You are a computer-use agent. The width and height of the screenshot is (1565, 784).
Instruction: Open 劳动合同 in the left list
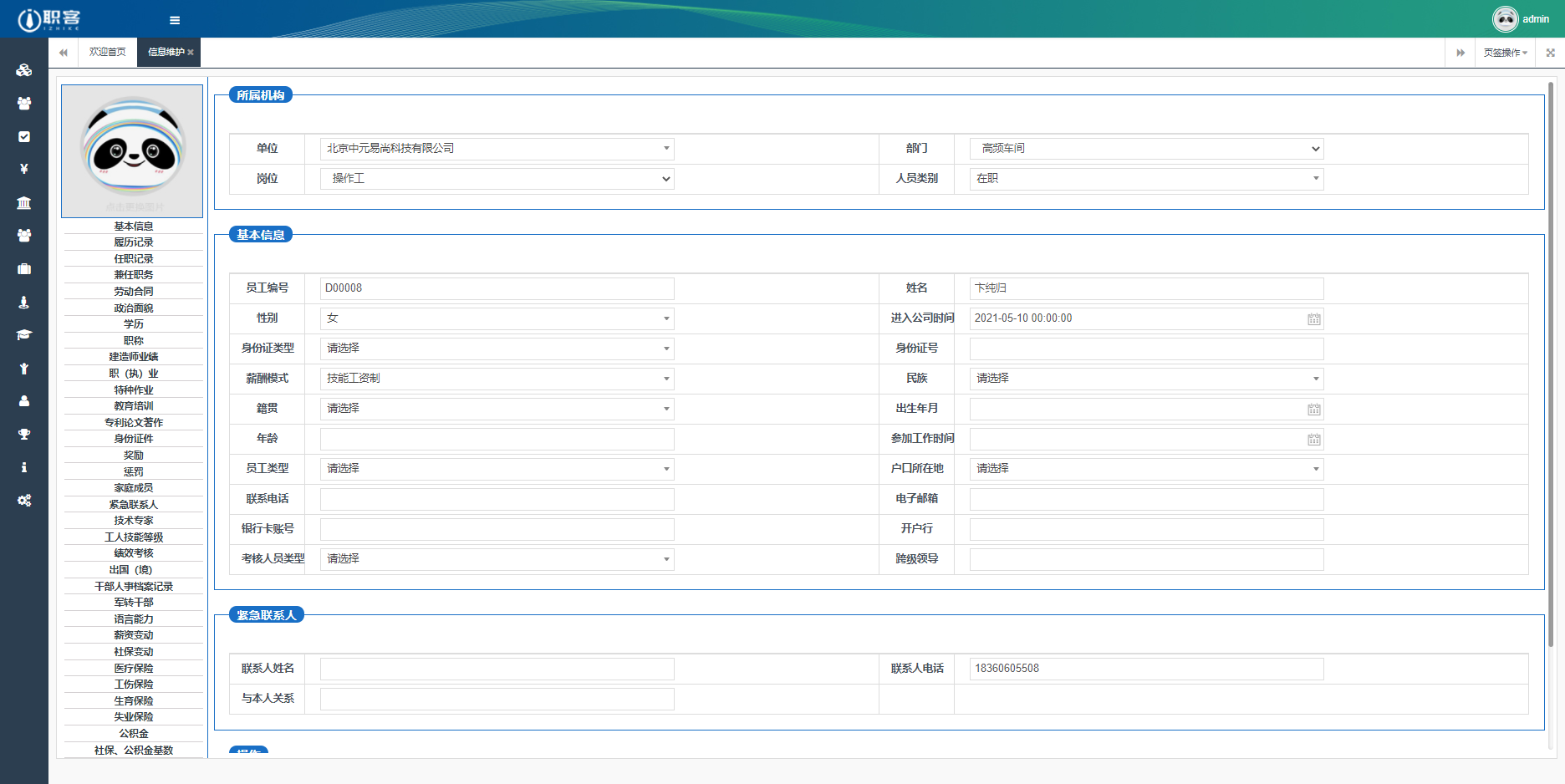click(134, 292)
